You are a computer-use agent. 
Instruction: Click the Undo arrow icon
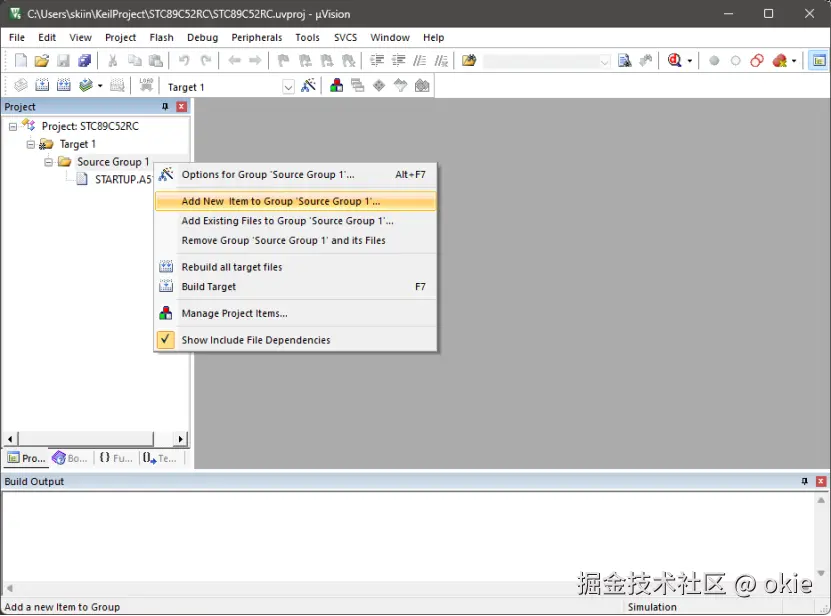click(184, 60)
